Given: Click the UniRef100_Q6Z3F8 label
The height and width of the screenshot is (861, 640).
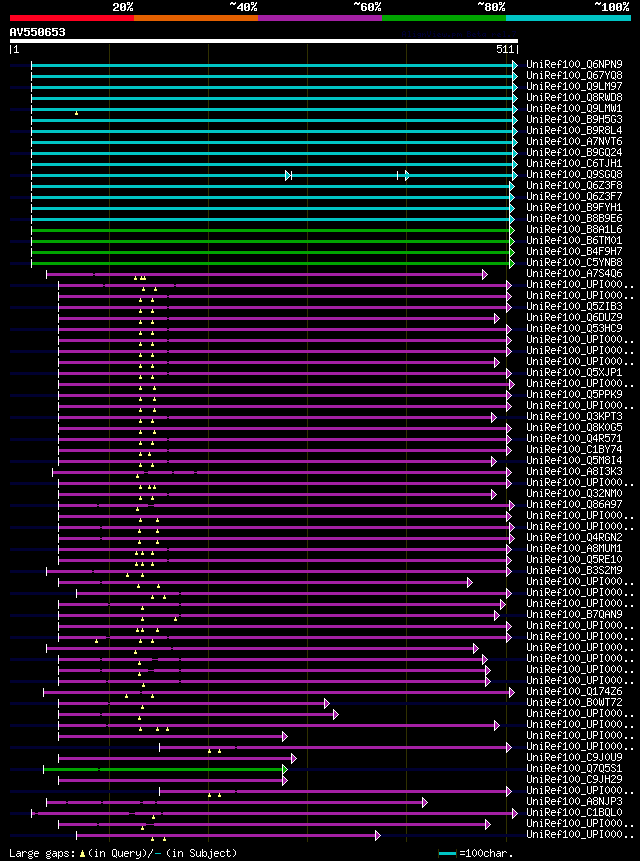Looking at the screenshot, I should (x=574, y=186).
